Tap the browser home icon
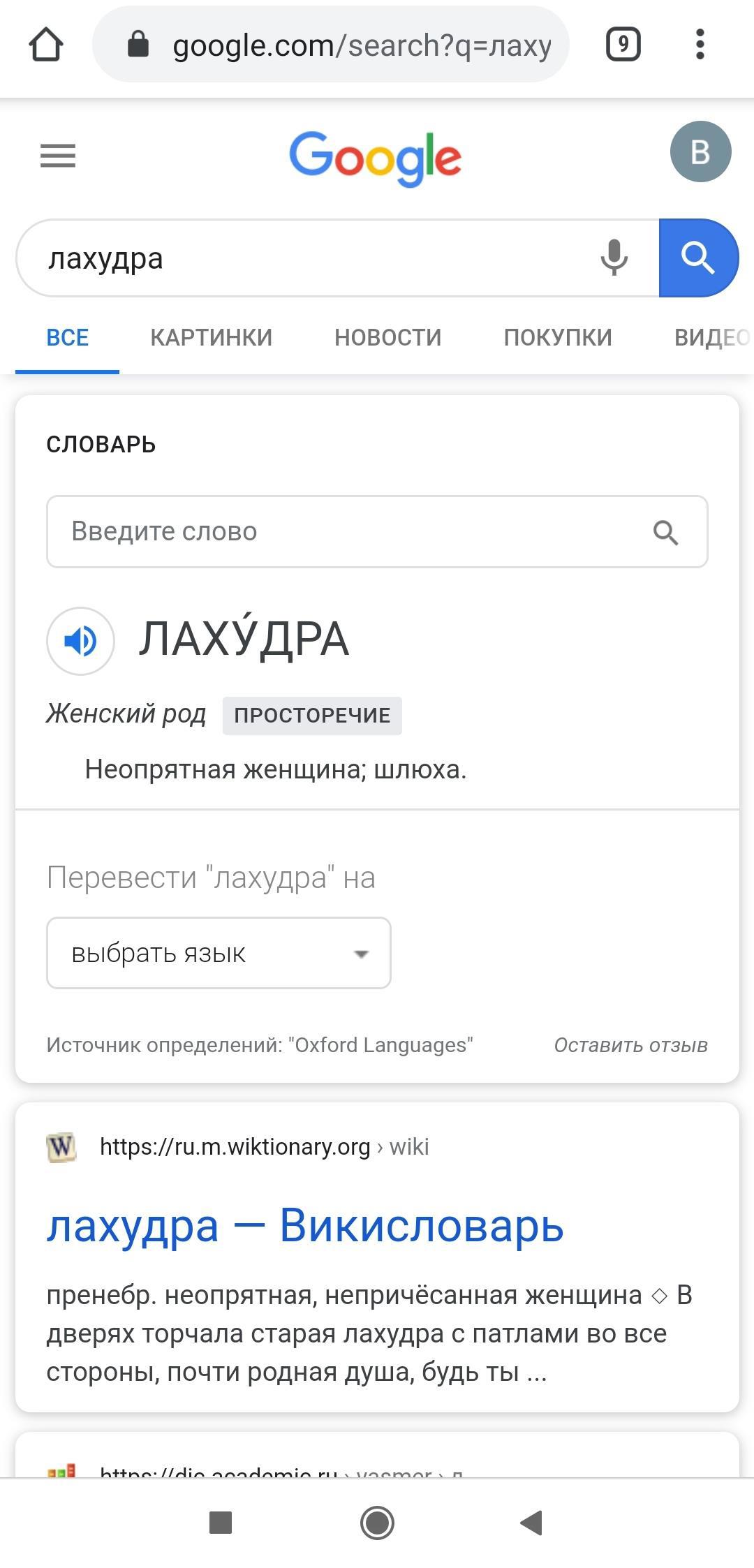This screenshot has width=754, height=1568. (x=46, y=45)
